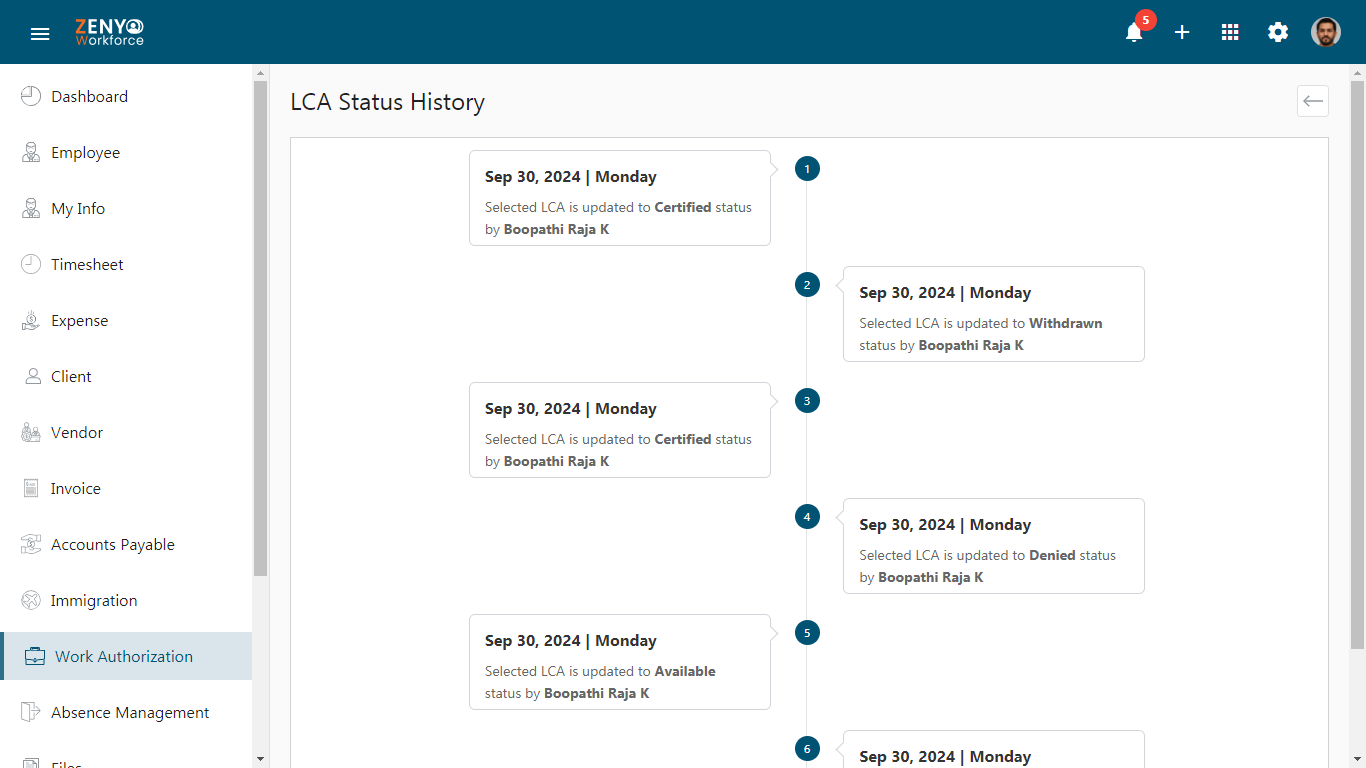Click the Client person icon
The image size is (1366, 768).
click(x=31, y=377)
